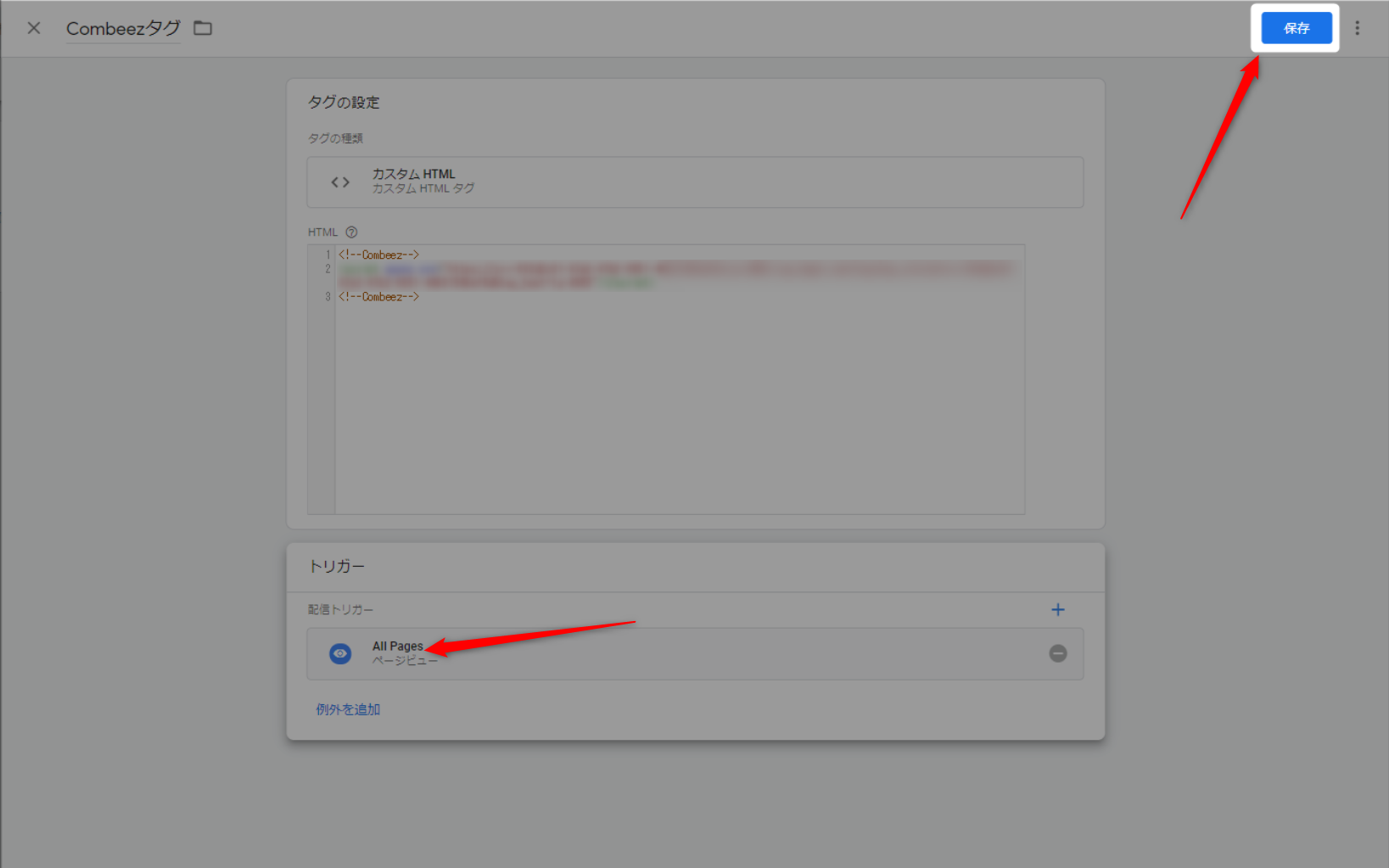The height and width of the screenshot is (868, 1389).
Task: Open the HTML help question mark icon
Action: (x=351, y=232)
